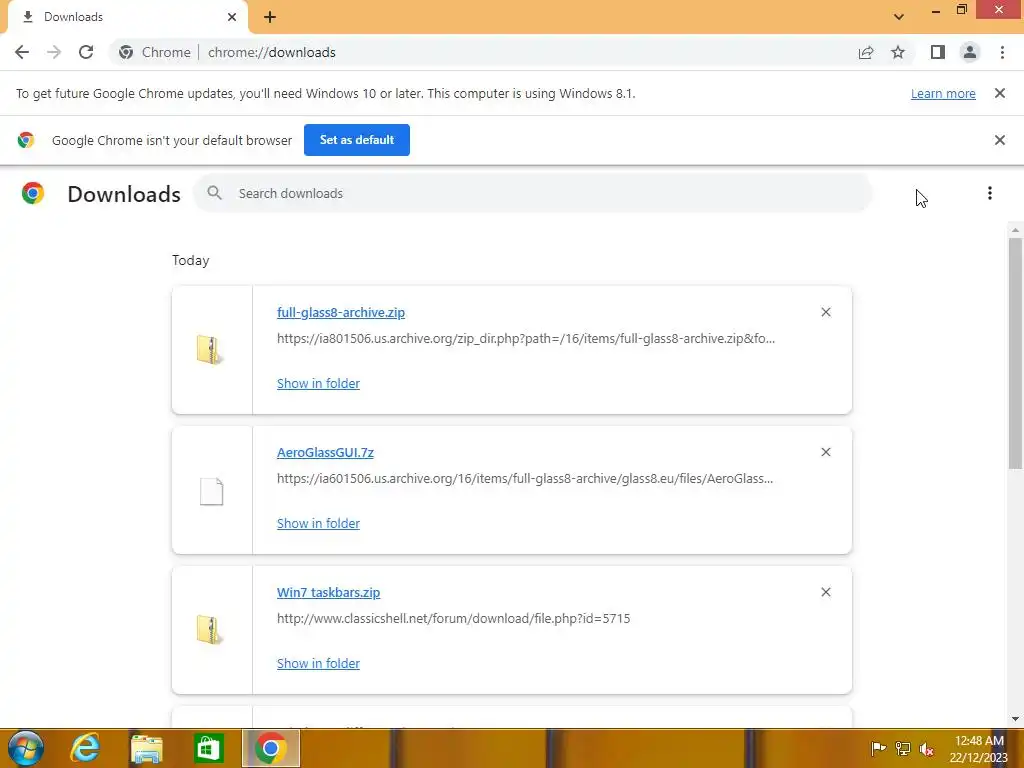Image resolution: width=1024 pixels, height=768 pixels.
Task: Click the Today date heading
Action: click(191, 261)
